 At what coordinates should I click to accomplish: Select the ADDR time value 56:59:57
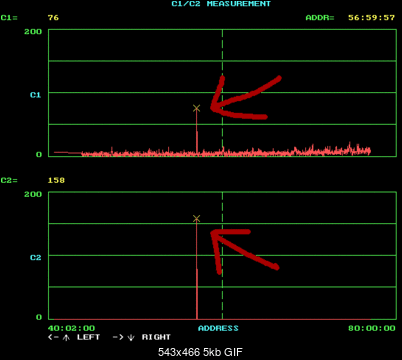pos(371,18)
